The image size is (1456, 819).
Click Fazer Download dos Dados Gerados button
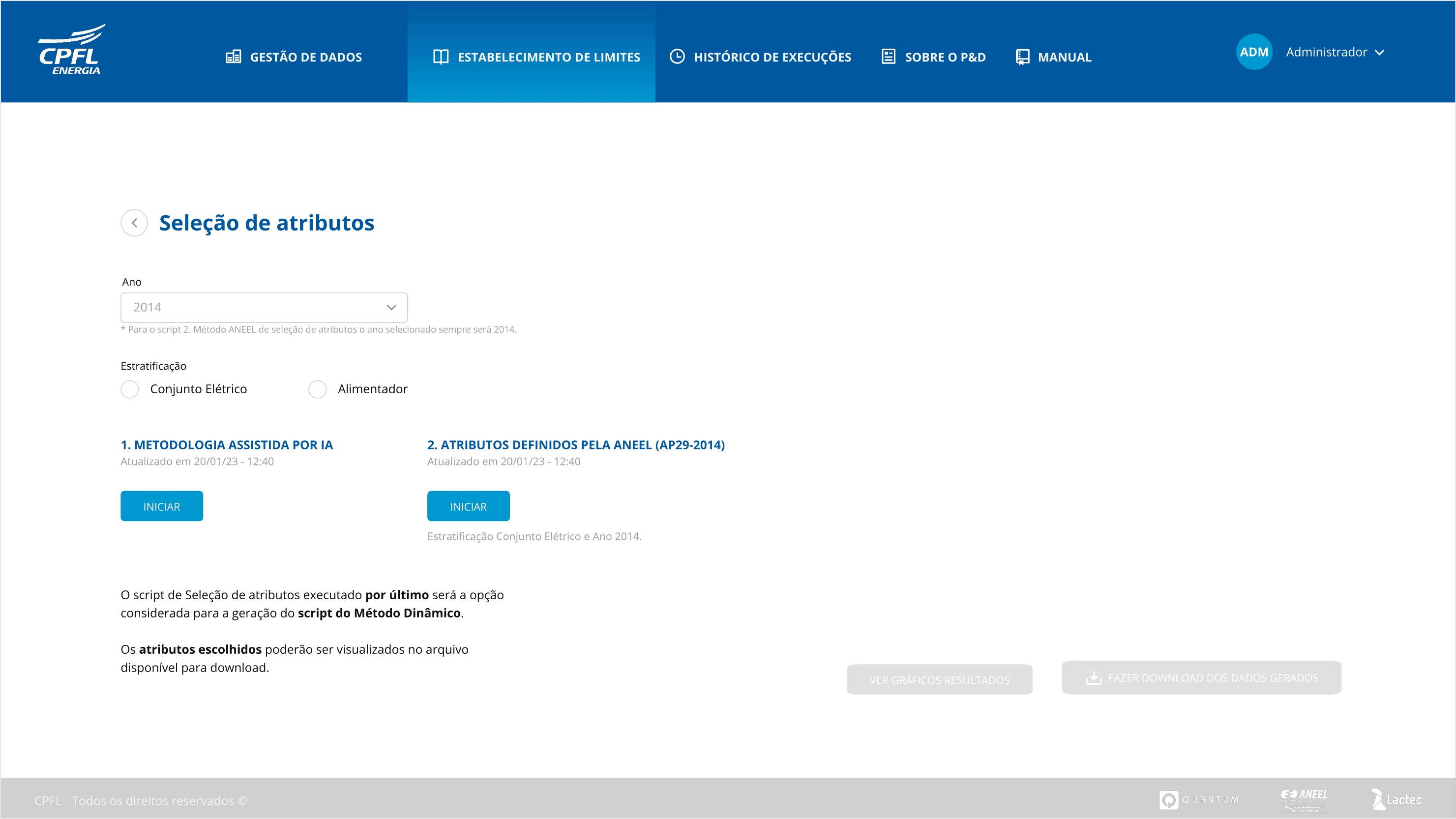(x=1201, y=678)
